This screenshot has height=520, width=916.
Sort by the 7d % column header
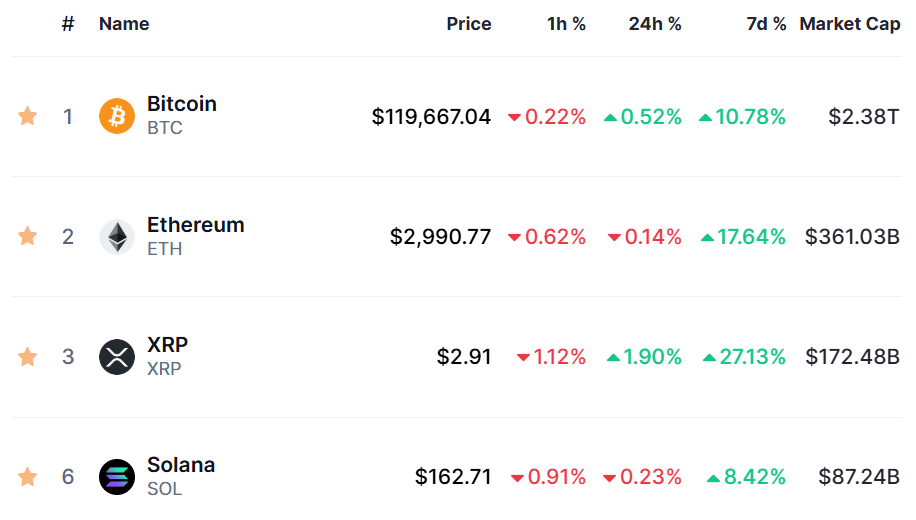pos(766,24)
